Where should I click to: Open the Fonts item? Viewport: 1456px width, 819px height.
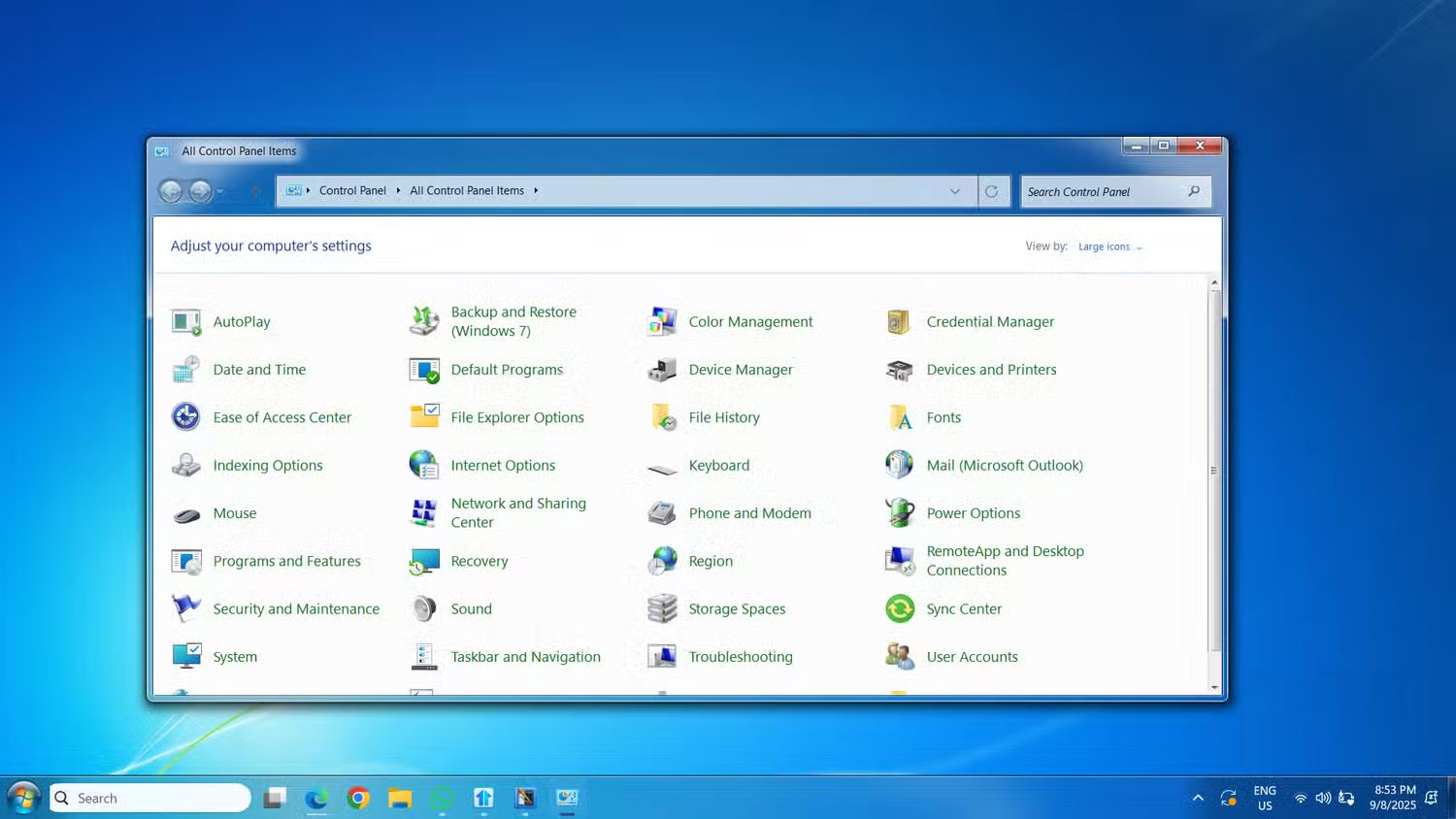(x=943, y=417)
